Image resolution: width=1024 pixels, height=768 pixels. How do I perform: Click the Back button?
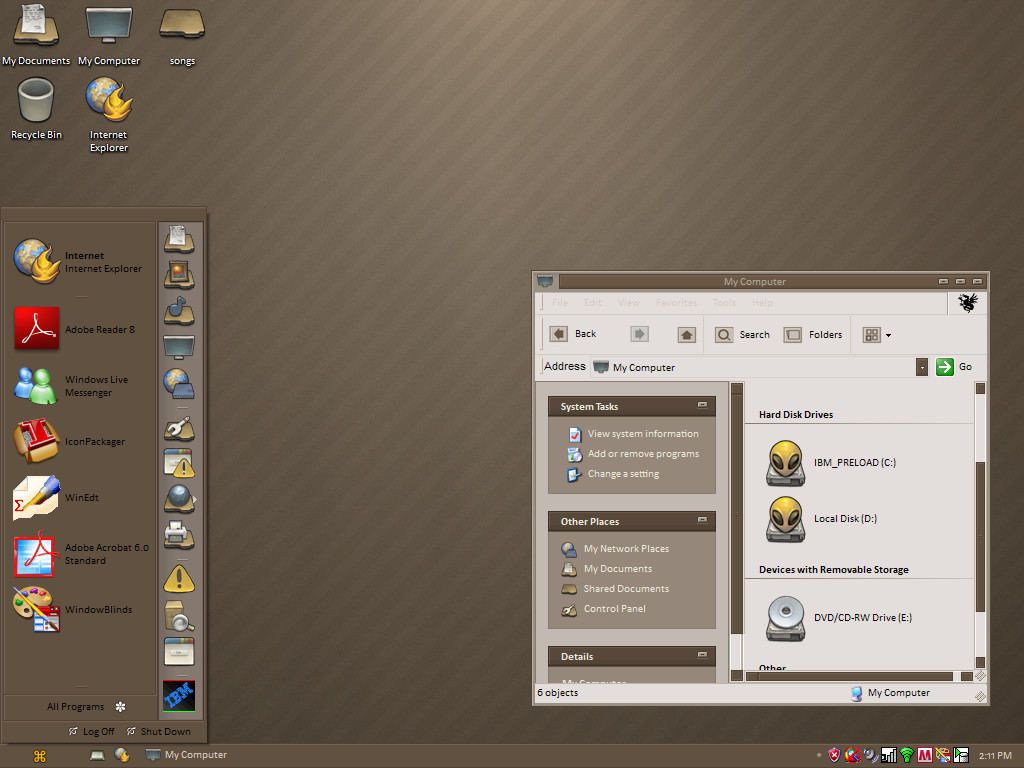(x=573, y=334)
